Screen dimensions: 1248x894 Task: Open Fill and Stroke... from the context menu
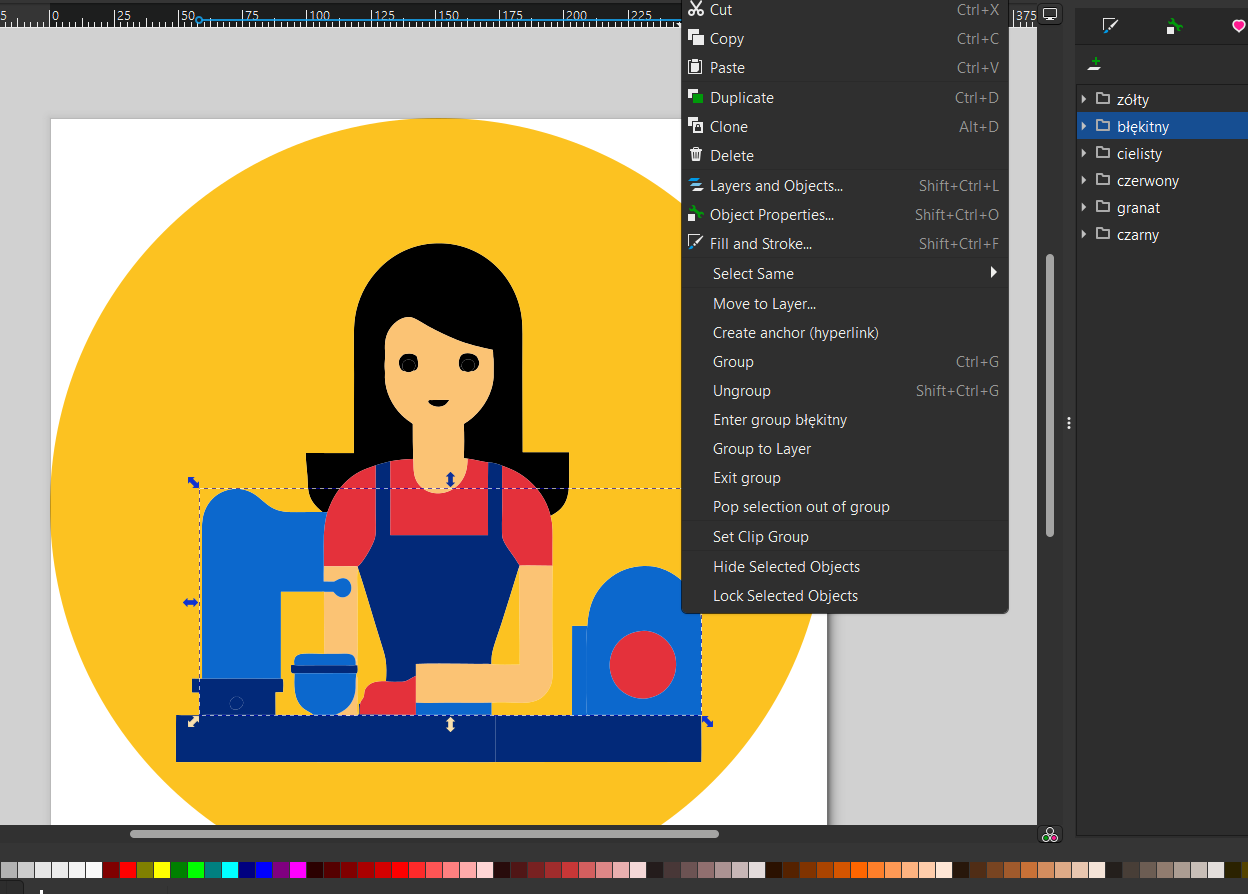pyautogui.click(x=845, y=244)
